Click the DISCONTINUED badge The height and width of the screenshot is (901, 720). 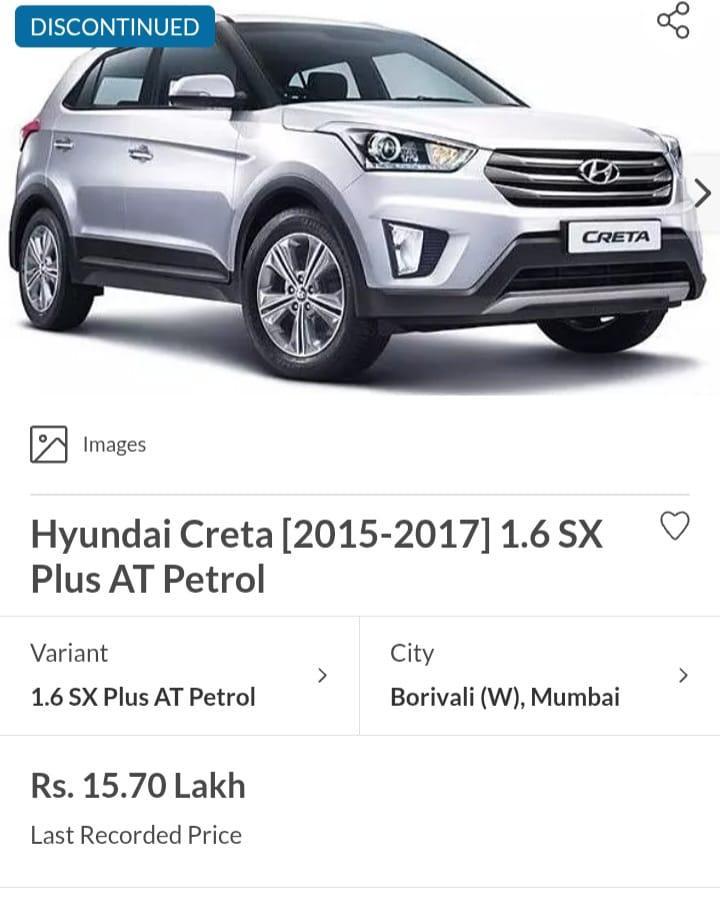(115, 26)
